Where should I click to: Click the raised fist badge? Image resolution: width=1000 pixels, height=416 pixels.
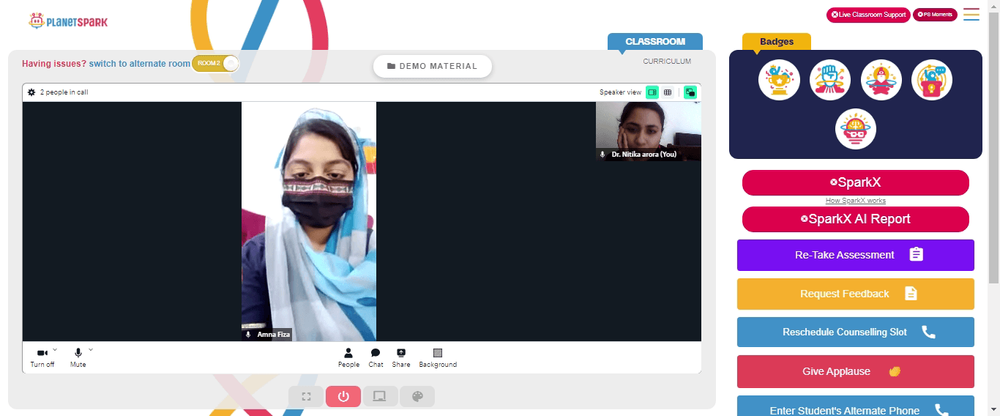point(830,80)
